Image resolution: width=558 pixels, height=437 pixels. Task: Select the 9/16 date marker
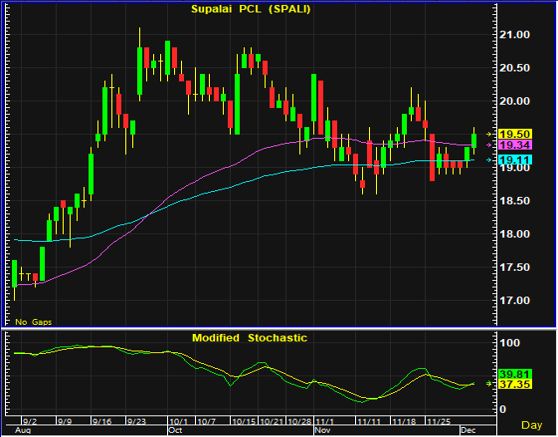102,422
